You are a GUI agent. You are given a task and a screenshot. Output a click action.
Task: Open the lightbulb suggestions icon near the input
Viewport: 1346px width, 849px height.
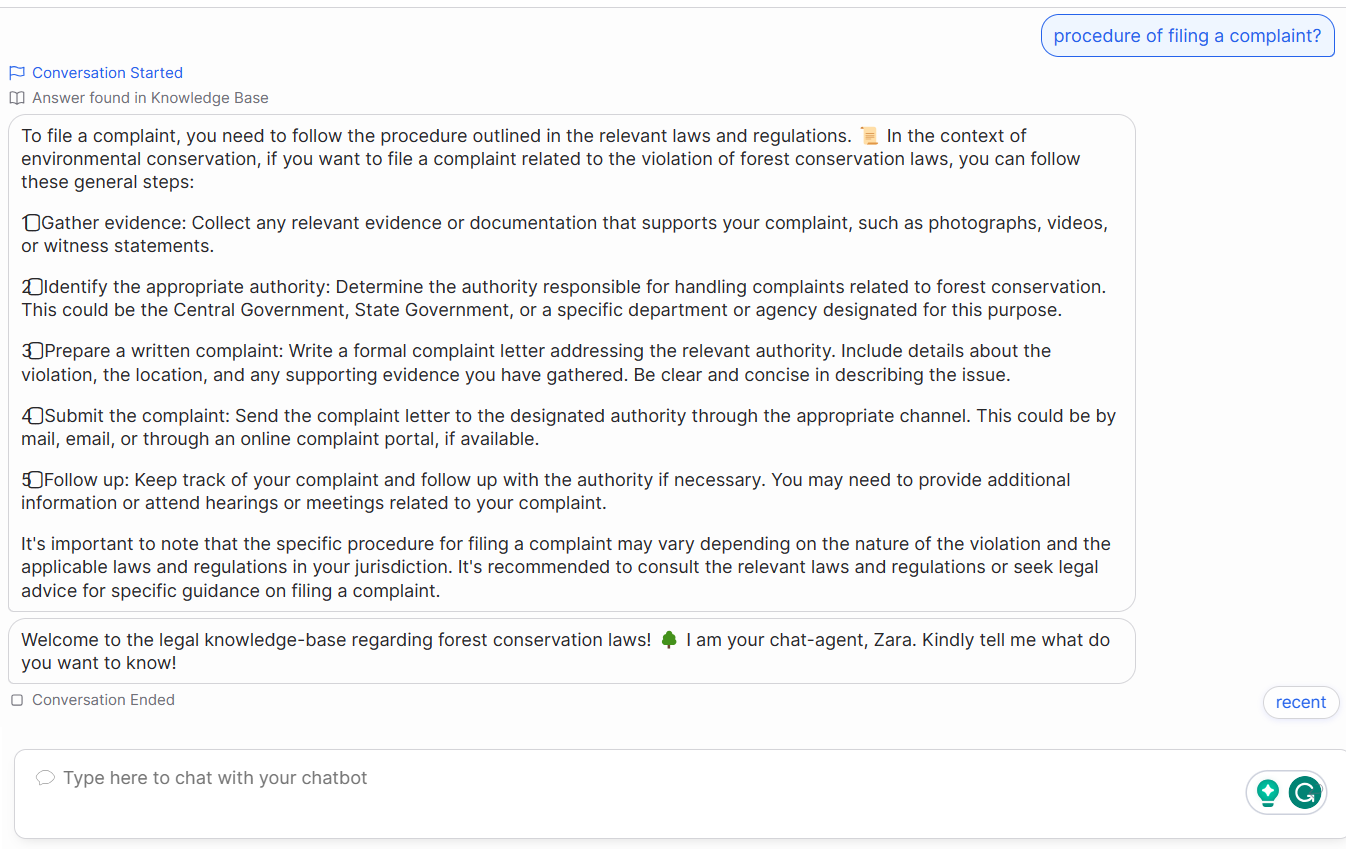[x=1268, y=792]
